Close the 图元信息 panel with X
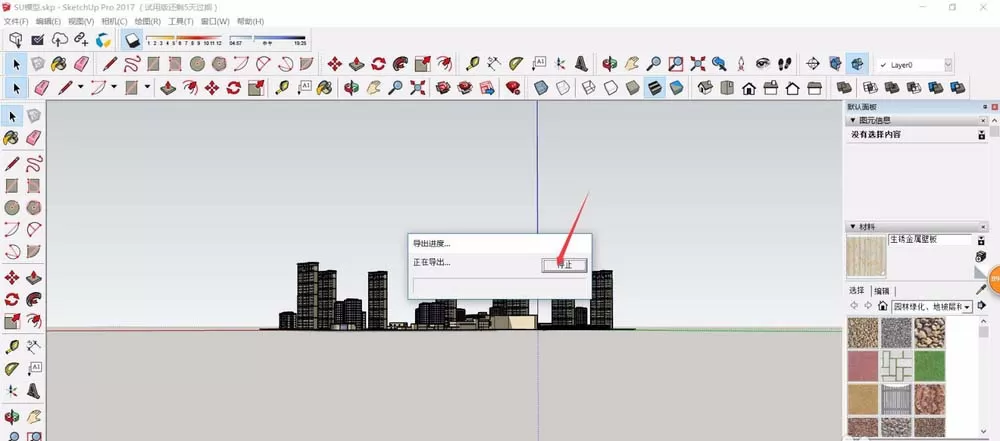Screen dimensions: 1000x441 (983, 120)
